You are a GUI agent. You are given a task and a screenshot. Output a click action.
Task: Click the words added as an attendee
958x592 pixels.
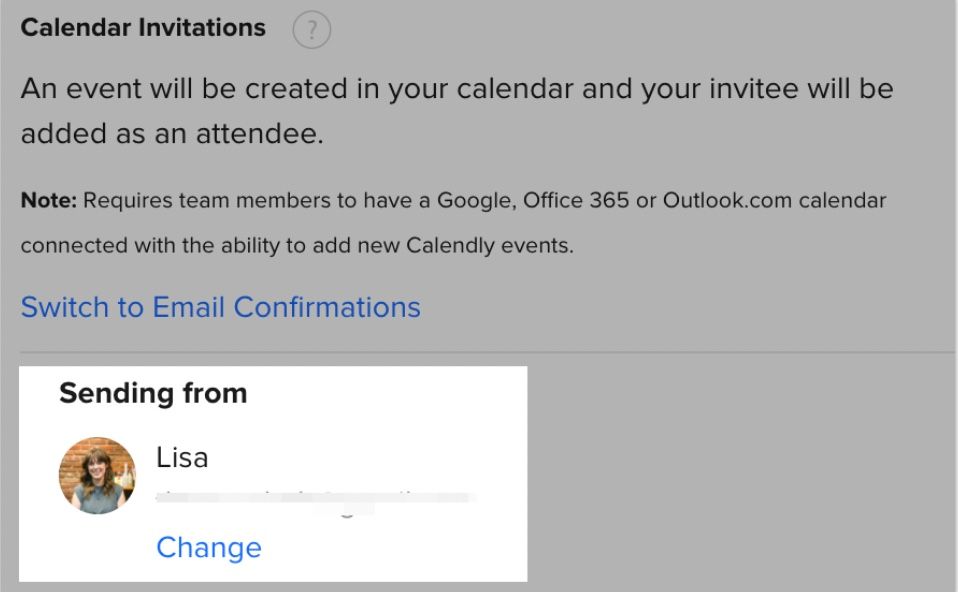pyautogui.click(x=172, y=134)
